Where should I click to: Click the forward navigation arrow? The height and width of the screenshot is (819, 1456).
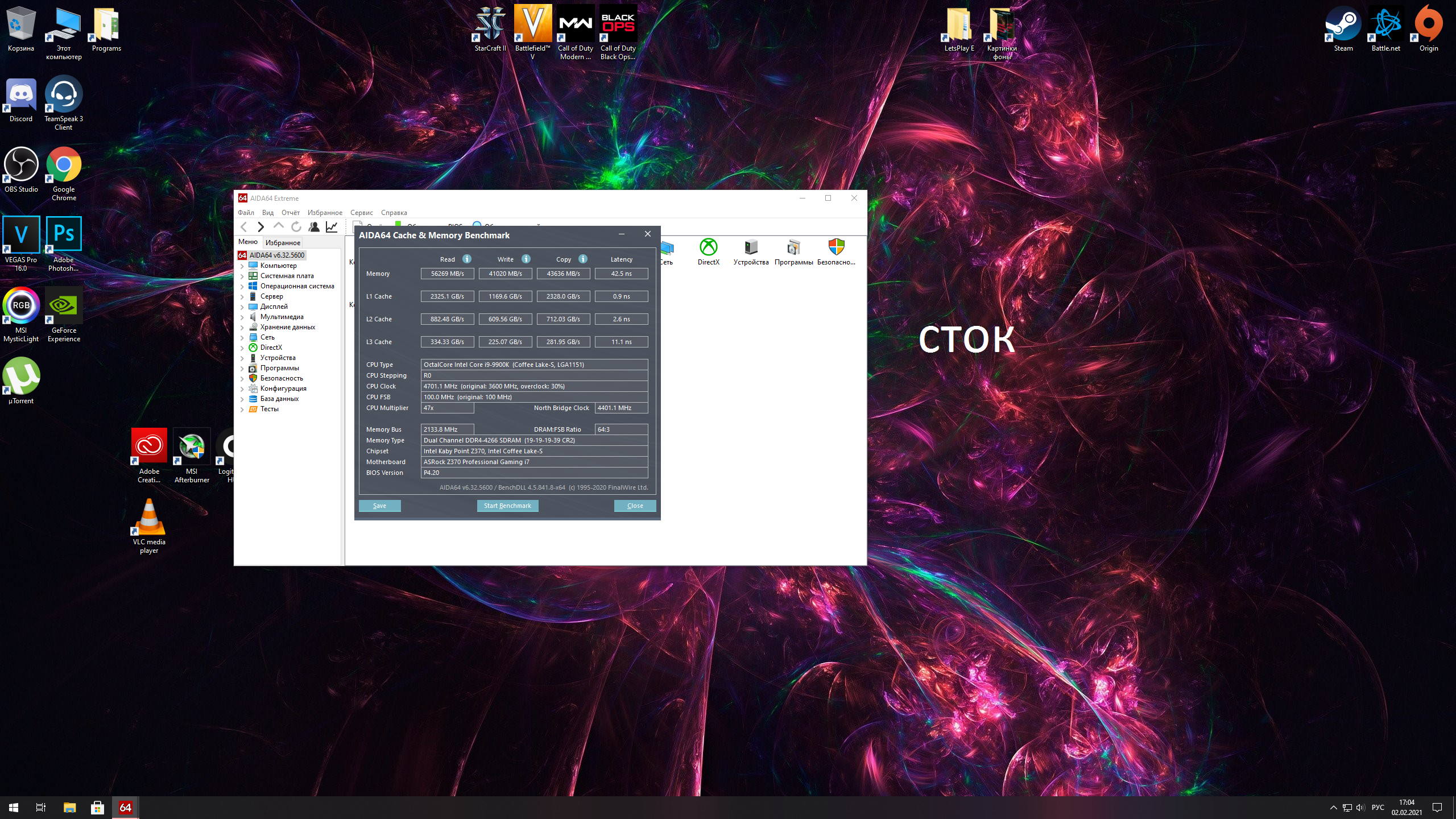click(260, 227)
